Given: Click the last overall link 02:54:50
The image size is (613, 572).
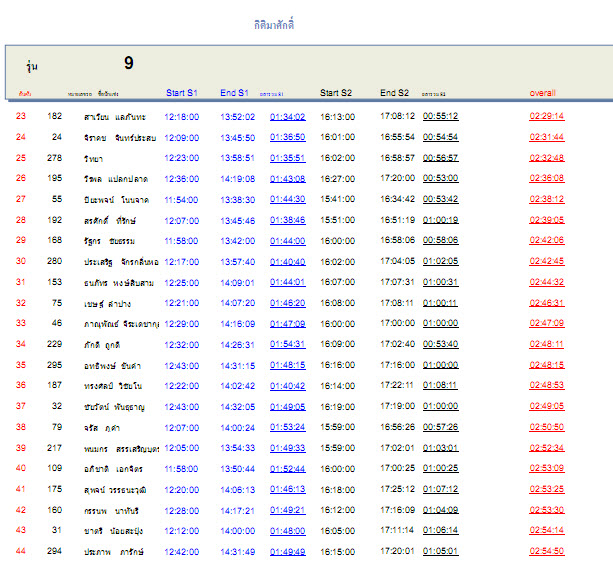Looking at the screenshot, I should tap(546, 551).
